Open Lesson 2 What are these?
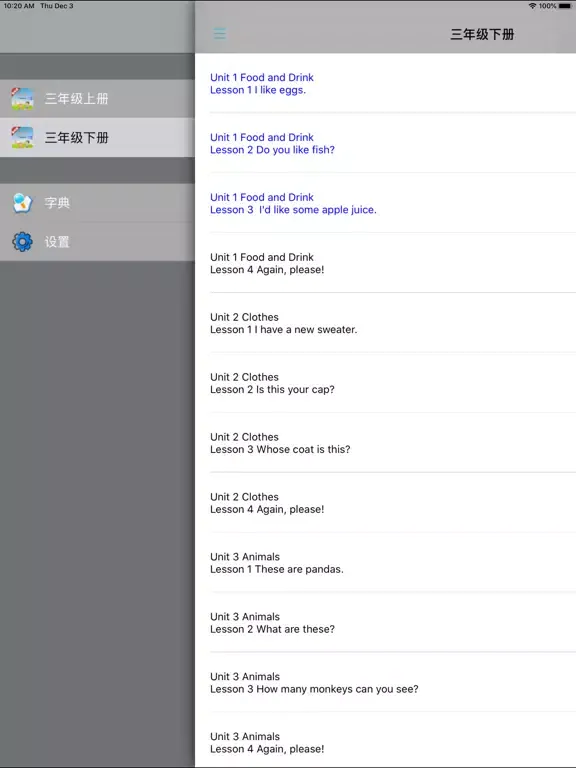Viewport: 576px width, 768px height. (385, 623)
